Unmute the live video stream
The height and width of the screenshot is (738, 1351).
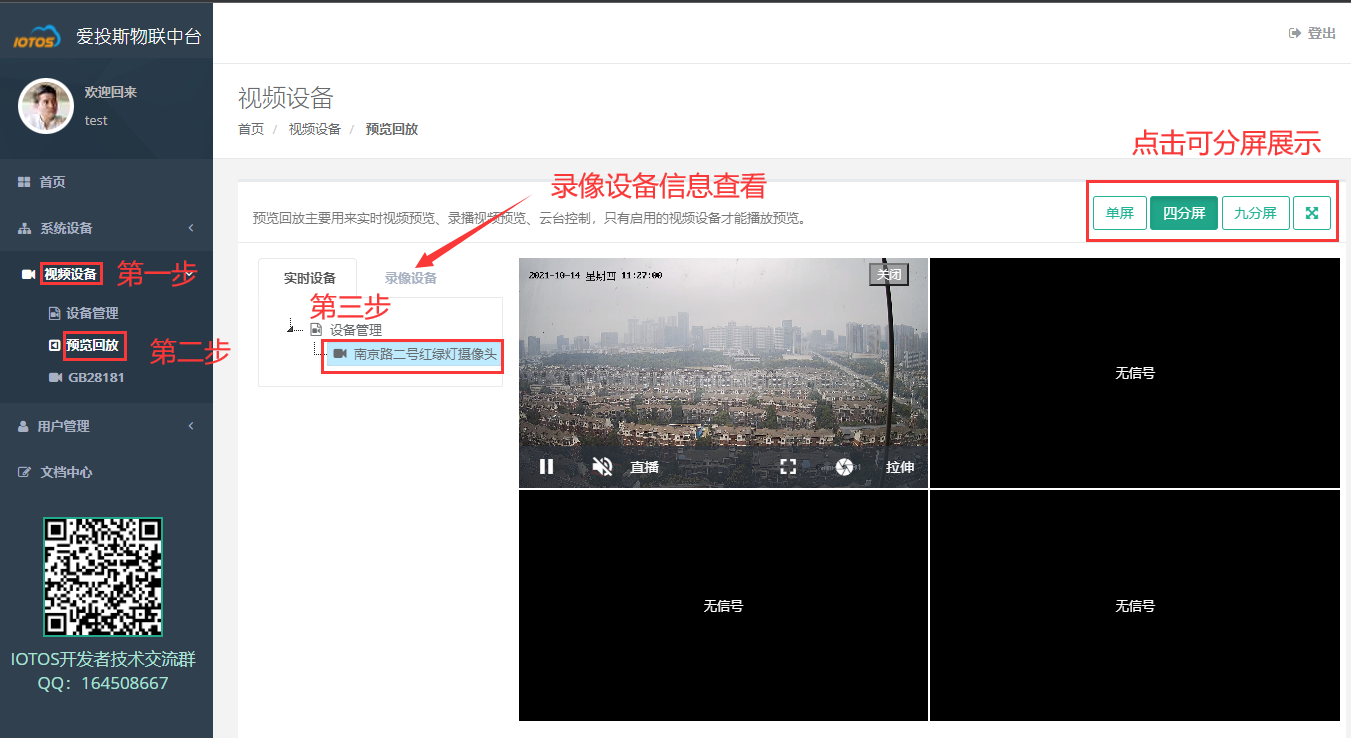pyautogui.click(x=601, y=466)
